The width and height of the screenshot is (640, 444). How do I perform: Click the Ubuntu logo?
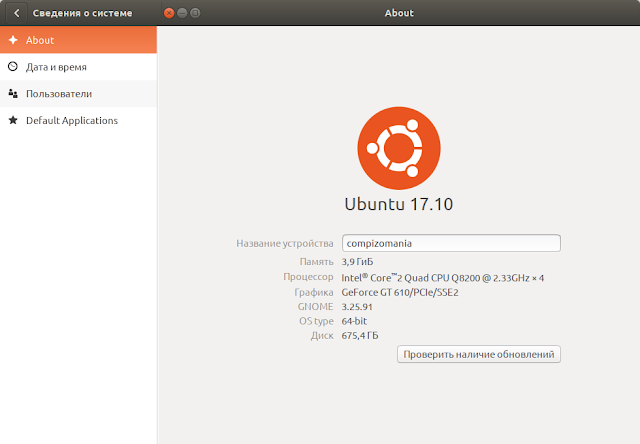point(399,148)
